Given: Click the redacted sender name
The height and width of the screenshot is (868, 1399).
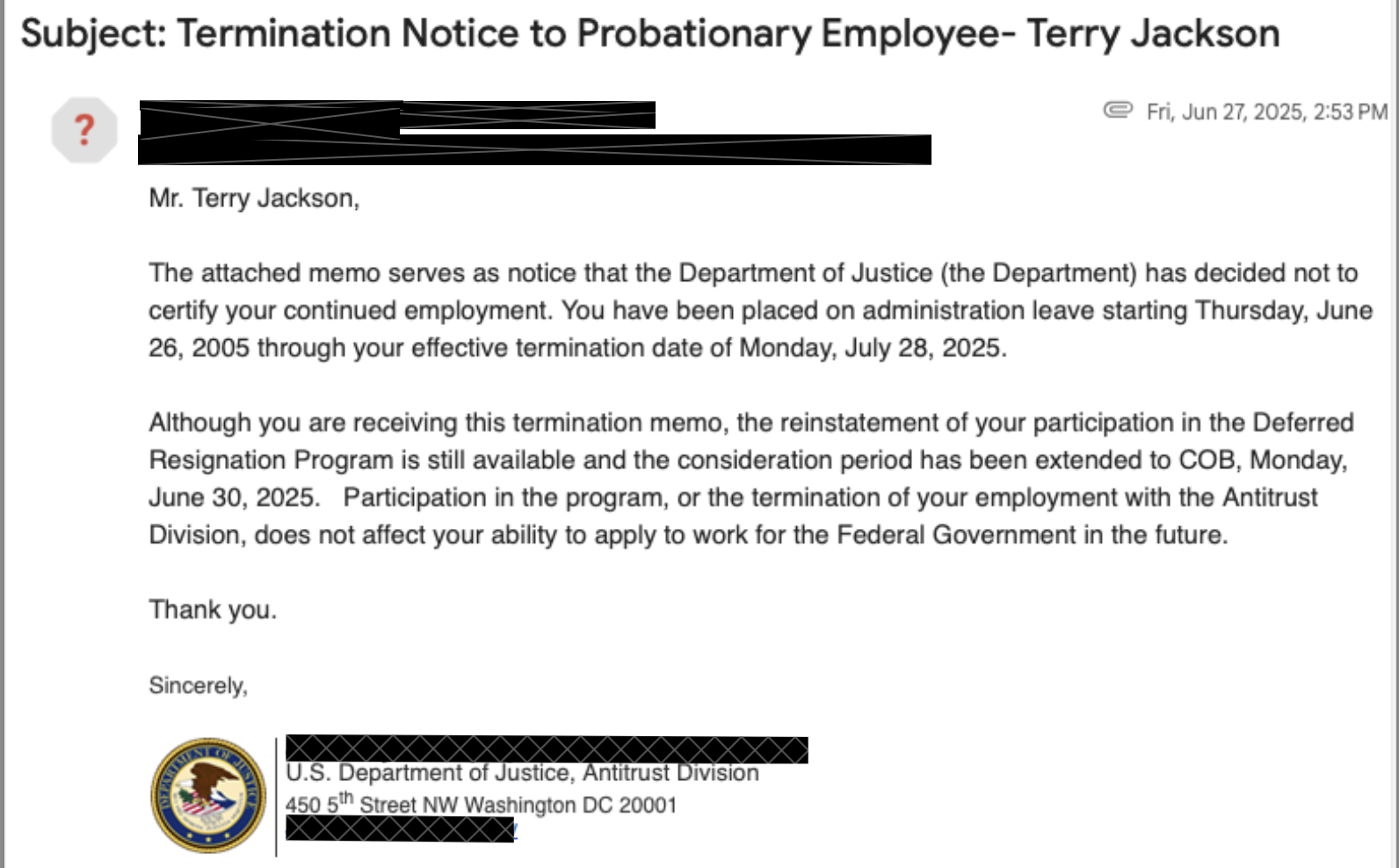Looking at the screenshot, I should coord(397,117).
